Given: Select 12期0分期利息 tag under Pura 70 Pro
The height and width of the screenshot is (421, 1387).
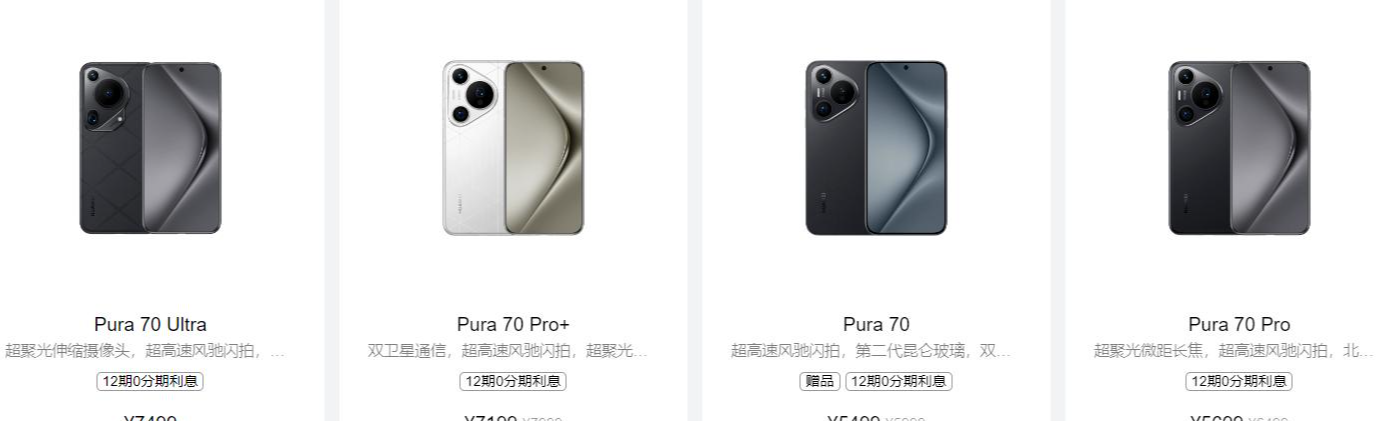Looking at the screenshot, I should 1239,381.
